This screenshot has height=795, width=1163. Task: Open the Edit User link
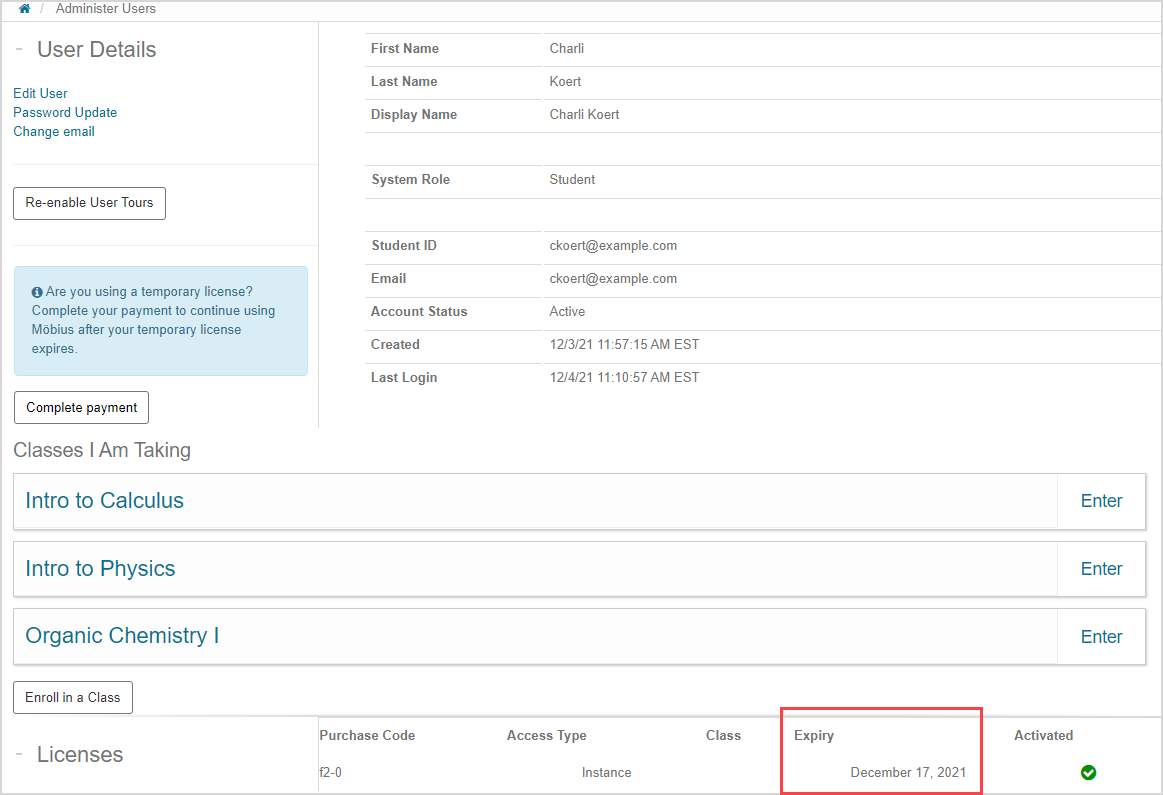point(40,93)
